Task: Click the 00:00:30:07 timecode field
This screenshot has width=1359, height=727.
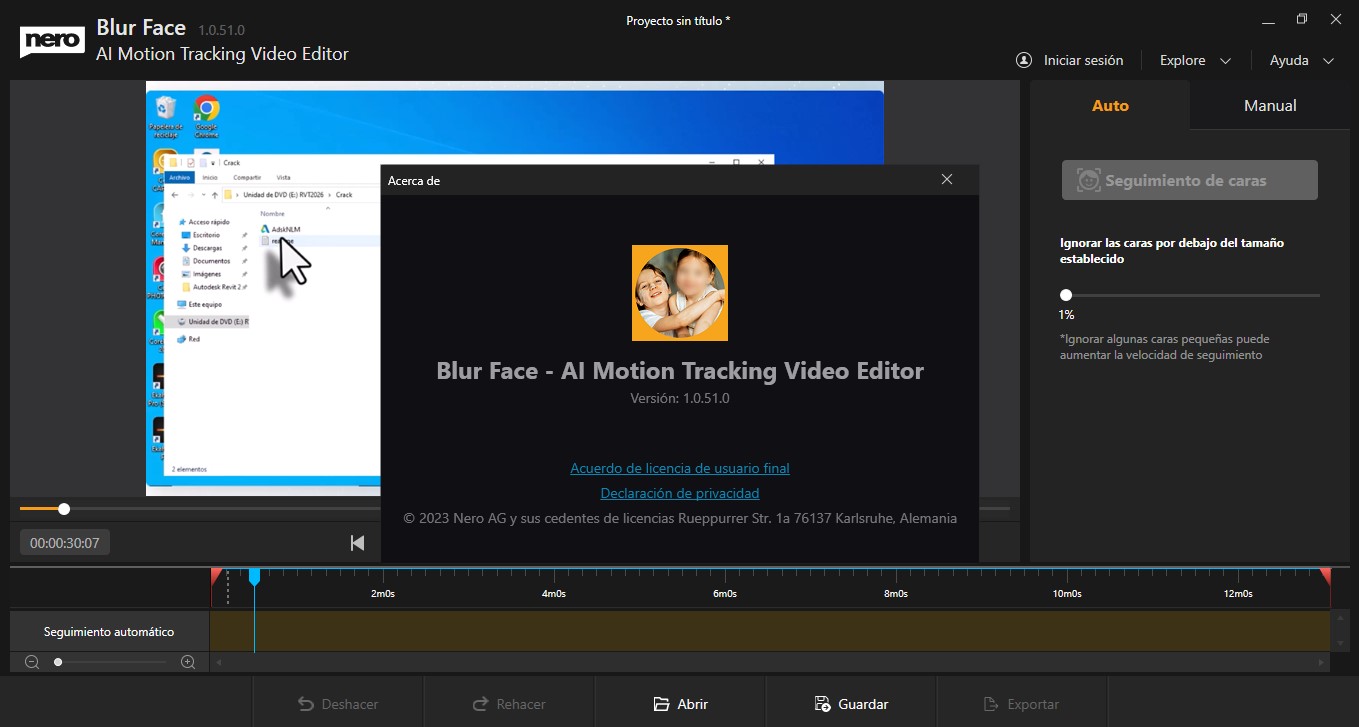Action: 64,542
